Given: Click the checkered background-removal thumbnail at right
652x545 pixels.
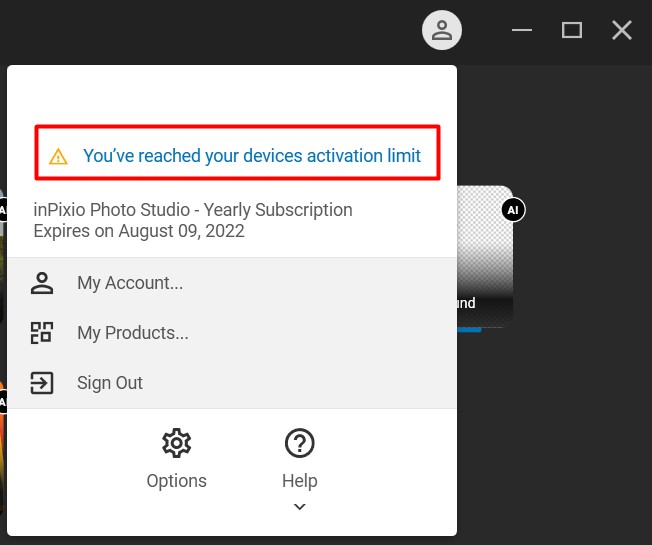Looking at the screenshot, I should tap(485, 256).
